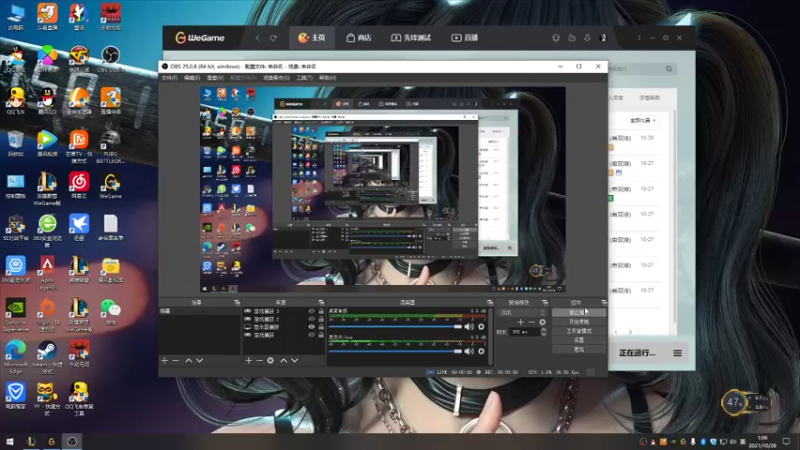
Task: Click WeGame refresh icon
Action: click(273, 38)
